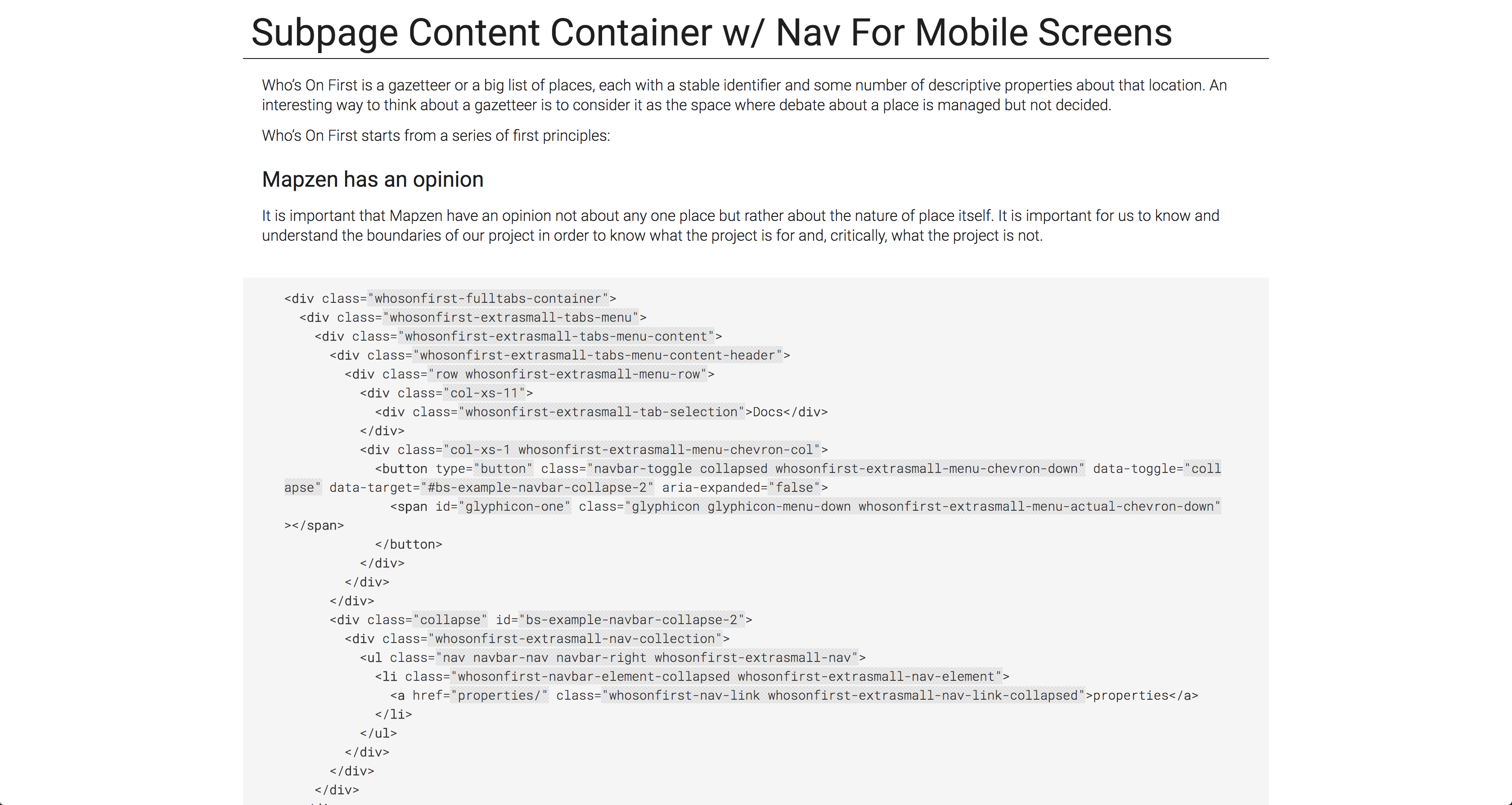Click the "whosonfirst-fulltabs-container" class string in code
Viewport: 1512px width, 805px height.
(488, 299)
